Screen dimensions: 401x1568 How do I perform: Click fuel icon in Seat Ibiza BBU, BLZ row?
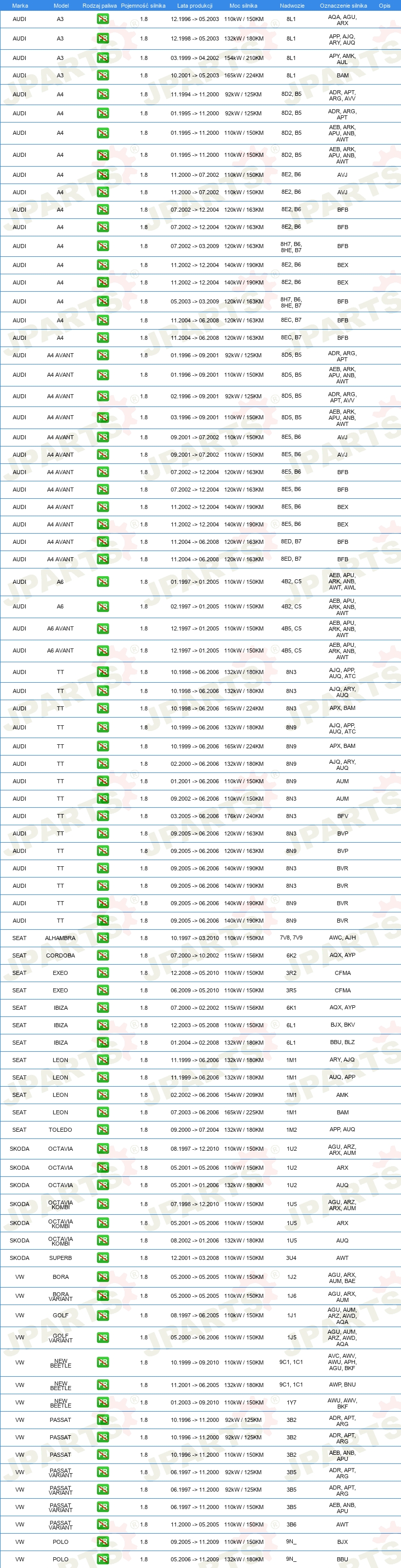click(x=103, y=1043)
